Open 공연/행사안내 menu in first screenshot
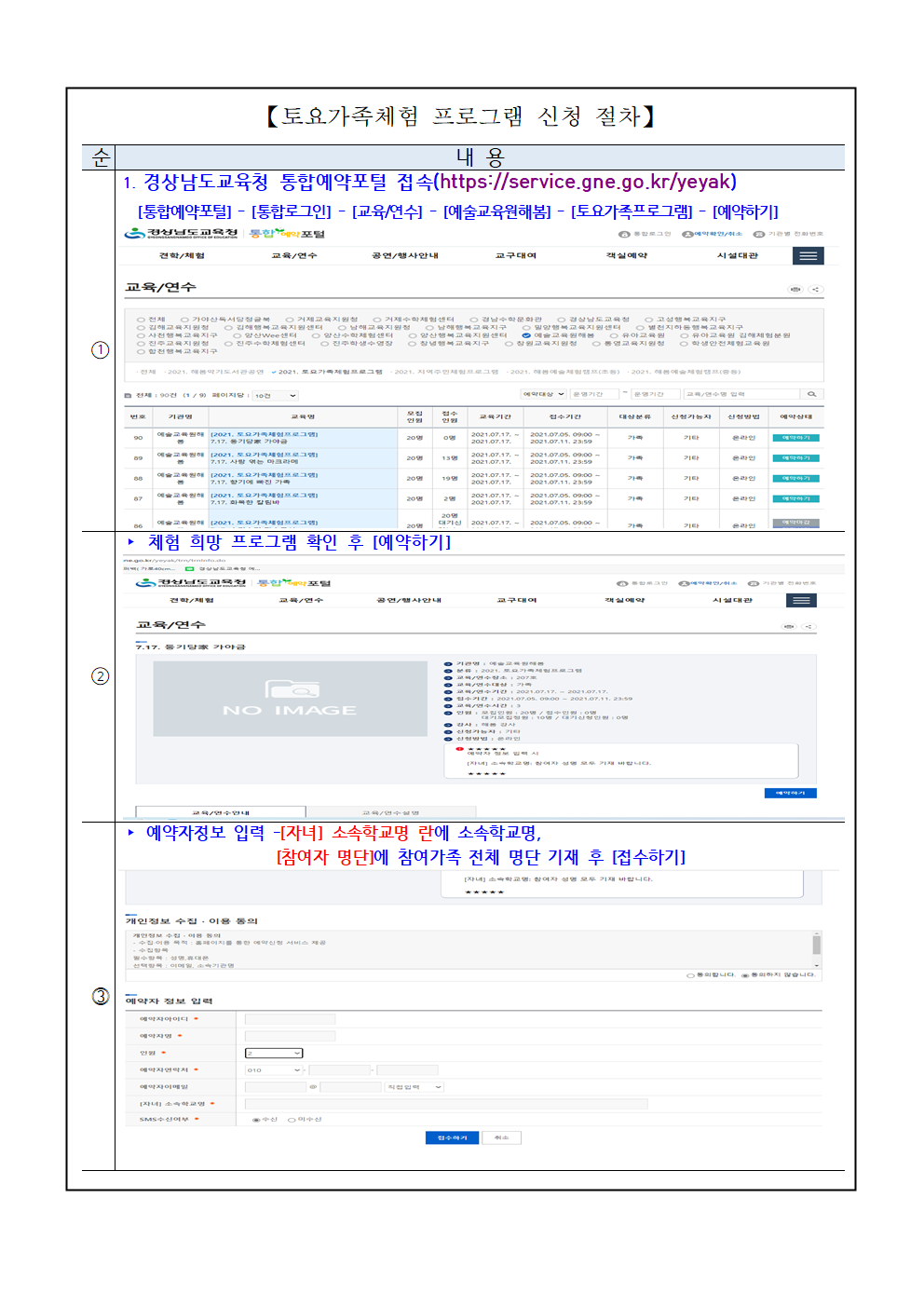The width and height of the screenshot is (924, 1307). click(405, 255)
